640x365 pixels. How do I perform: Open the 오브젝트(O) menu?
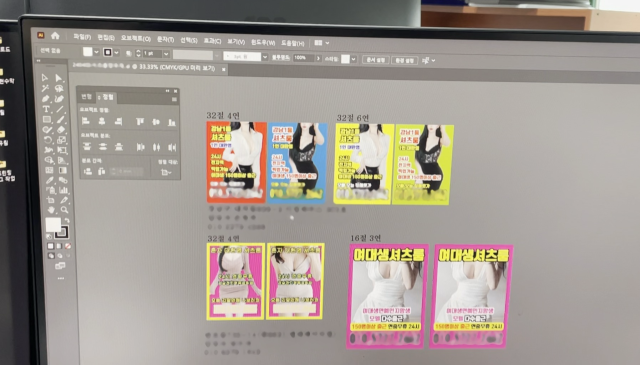pos(136,39)
